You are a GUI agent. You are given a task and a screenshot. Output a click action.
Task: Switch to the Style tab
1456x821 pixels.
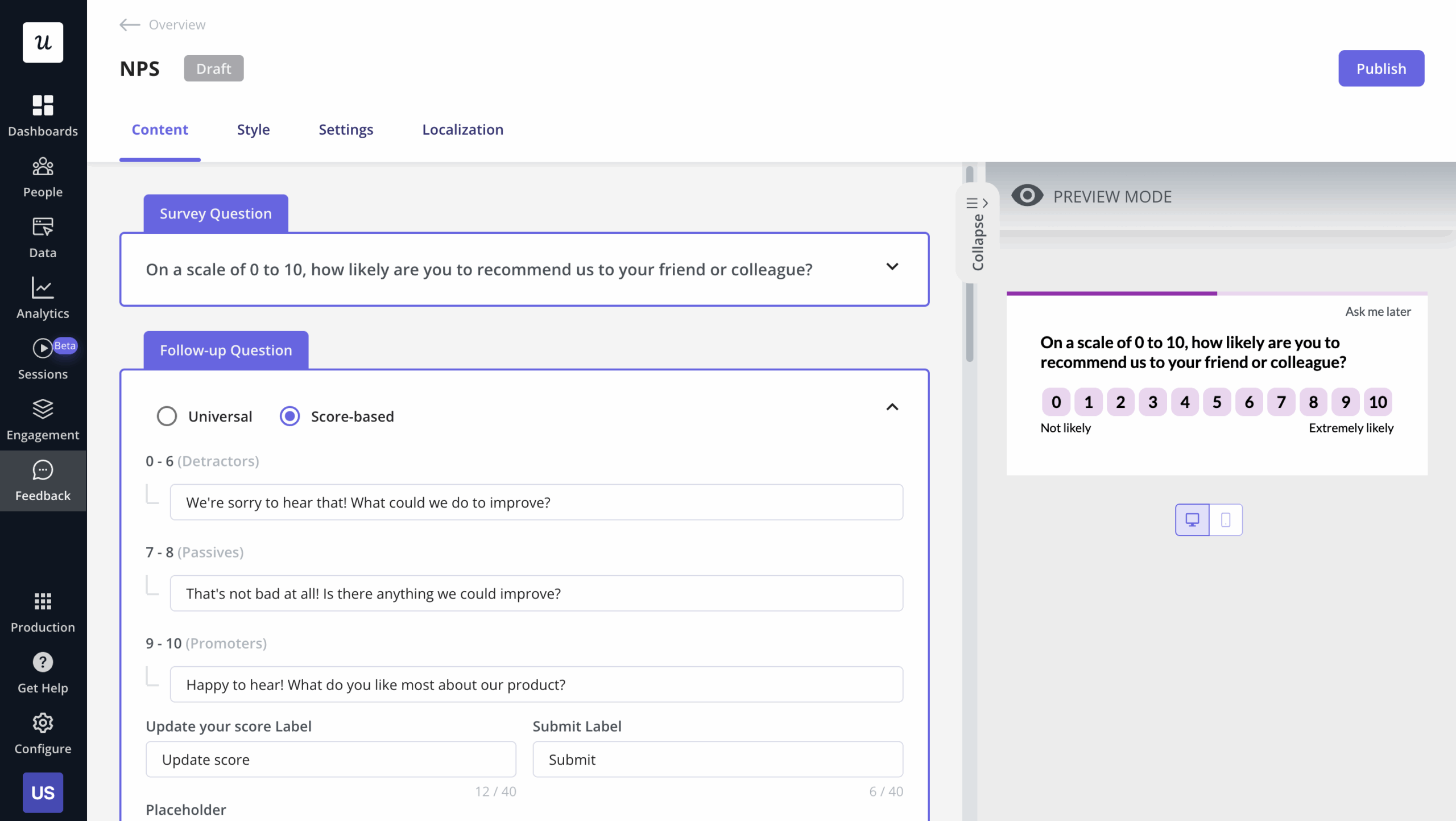tap(253, 130)
